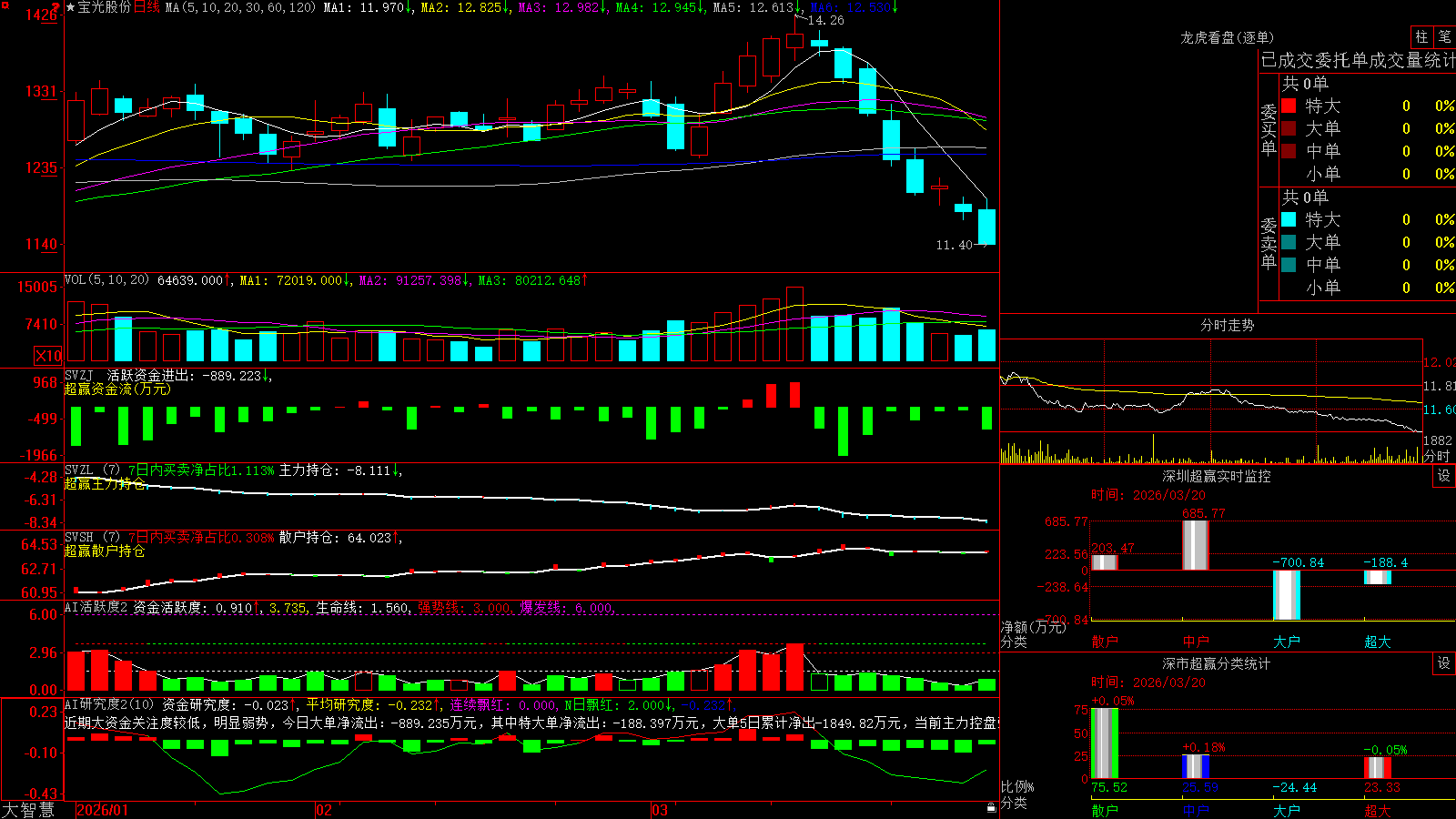Click dark red 大单 buy-order swatch
Viewport: 1456px width, 819px height.
pyautogui.click(x=1289, y=128)
